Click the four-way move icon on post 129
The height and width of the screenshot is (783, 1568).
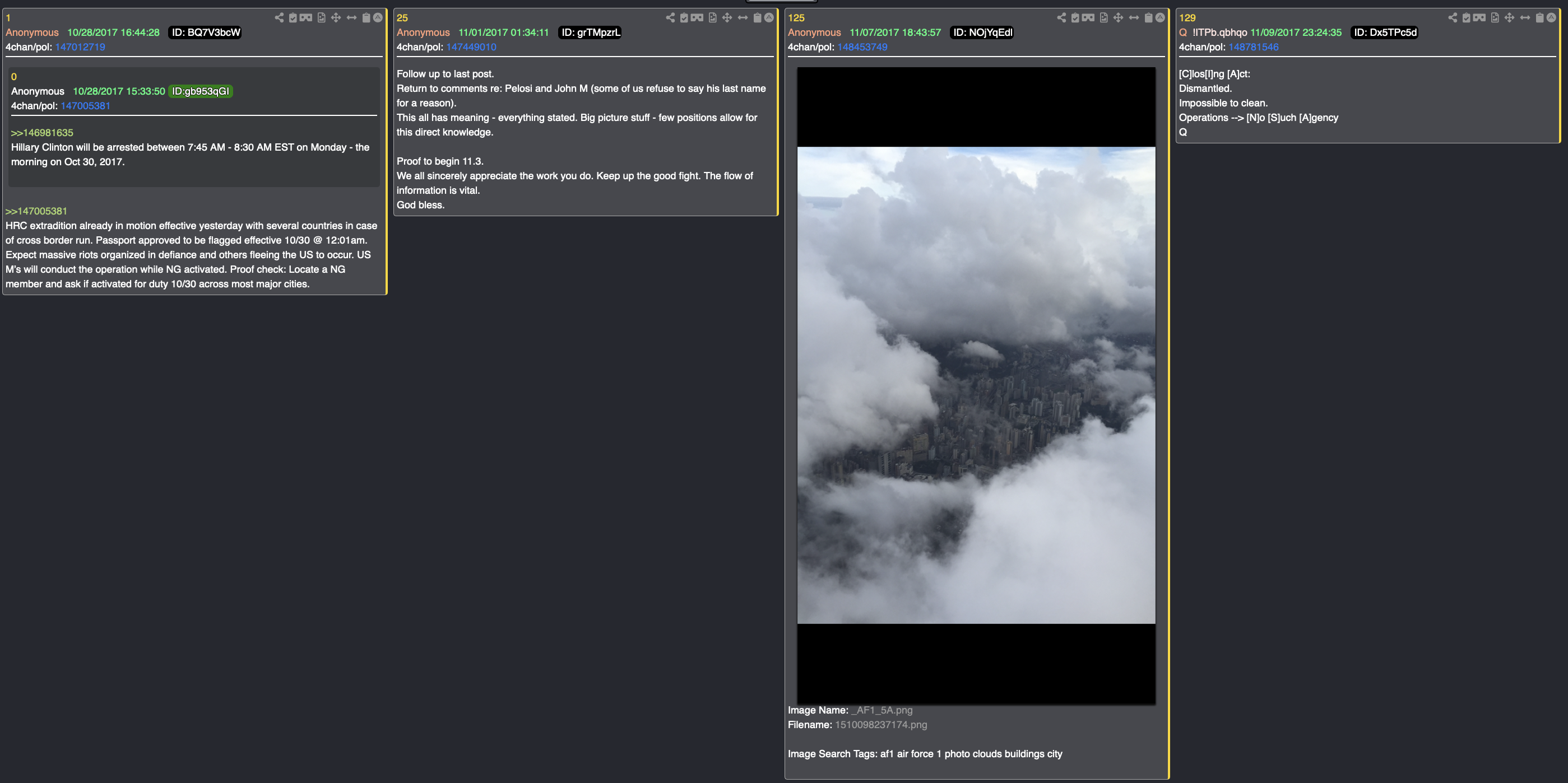coord(1510,18)
